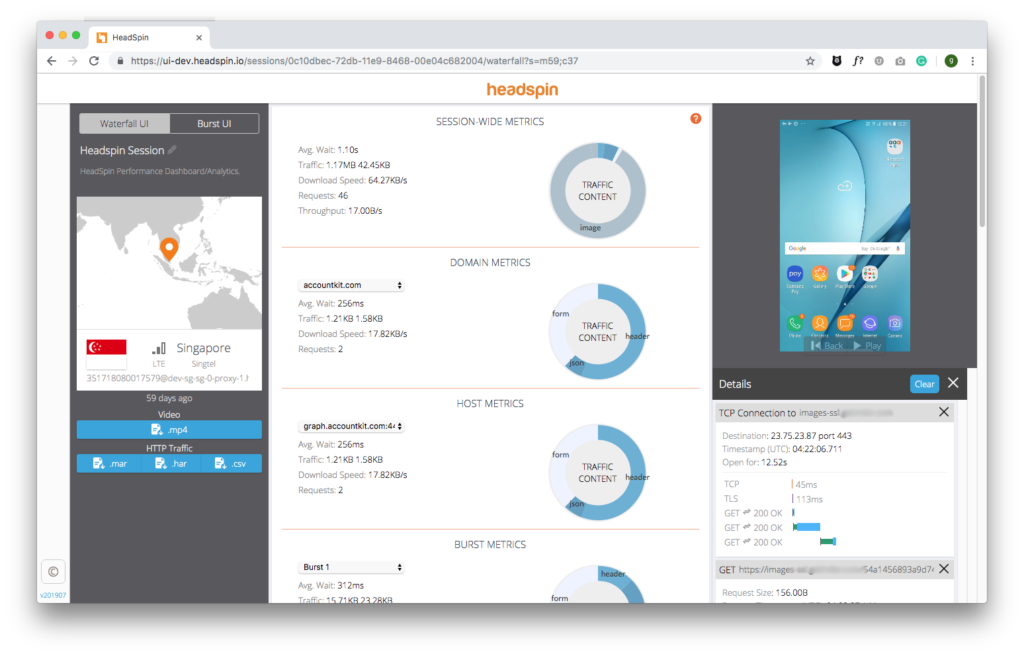Click the device screen recording thumbnail
This screenshot has height=656, width=1024.
pos(844,235)
